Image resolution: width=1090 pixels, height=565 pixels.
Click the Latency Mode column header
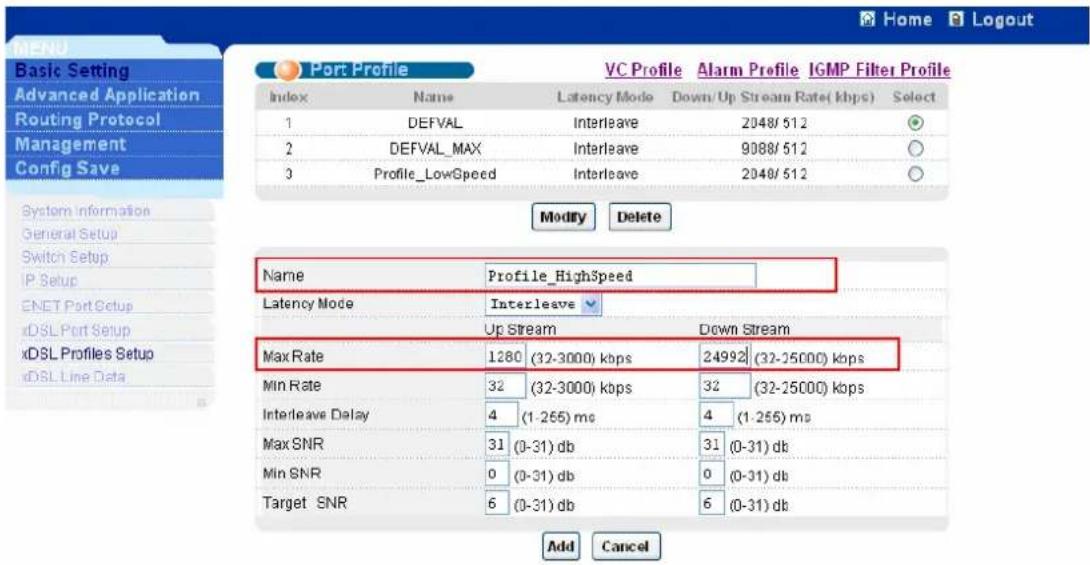pyautogui.click(x=605, y=97)
